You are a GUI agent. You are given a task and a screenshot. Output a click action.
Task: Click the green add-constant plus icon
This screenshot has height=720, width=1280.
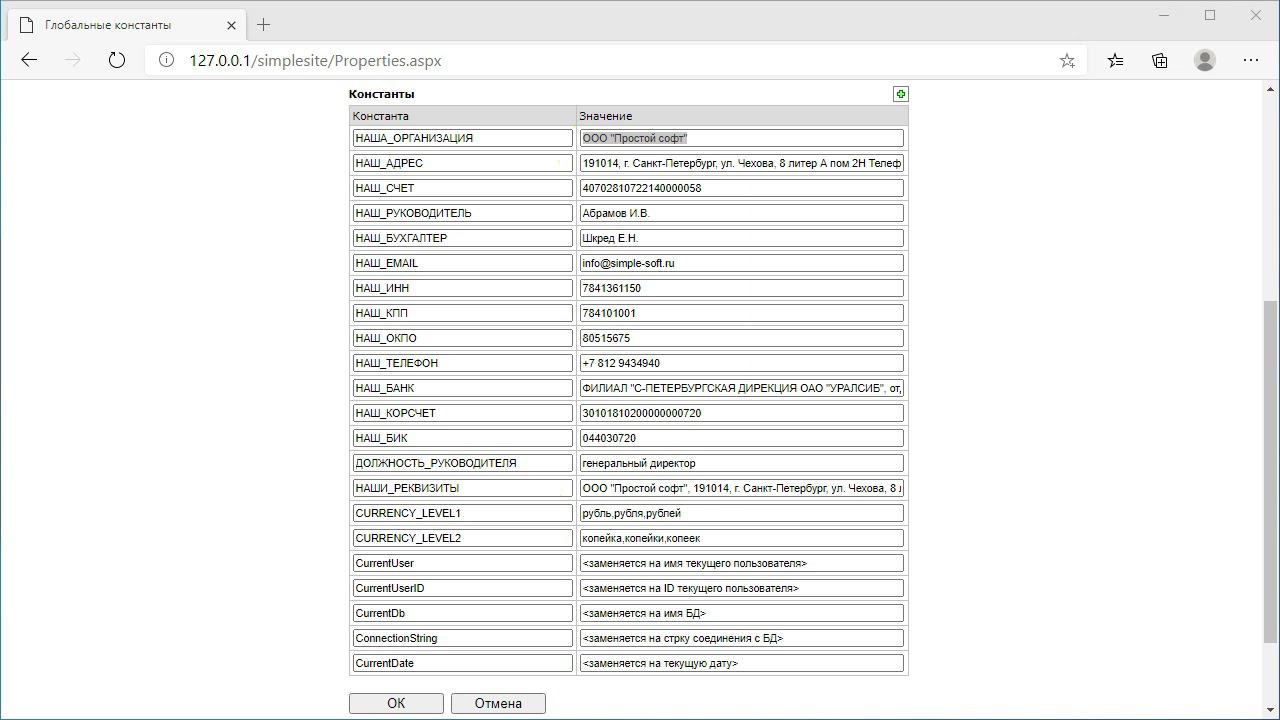(901, 94)
